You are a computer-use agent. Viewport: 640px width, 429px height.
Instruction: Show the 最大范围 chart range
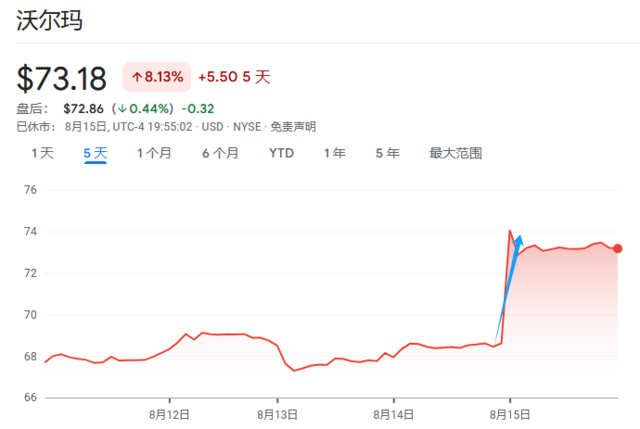456,153
